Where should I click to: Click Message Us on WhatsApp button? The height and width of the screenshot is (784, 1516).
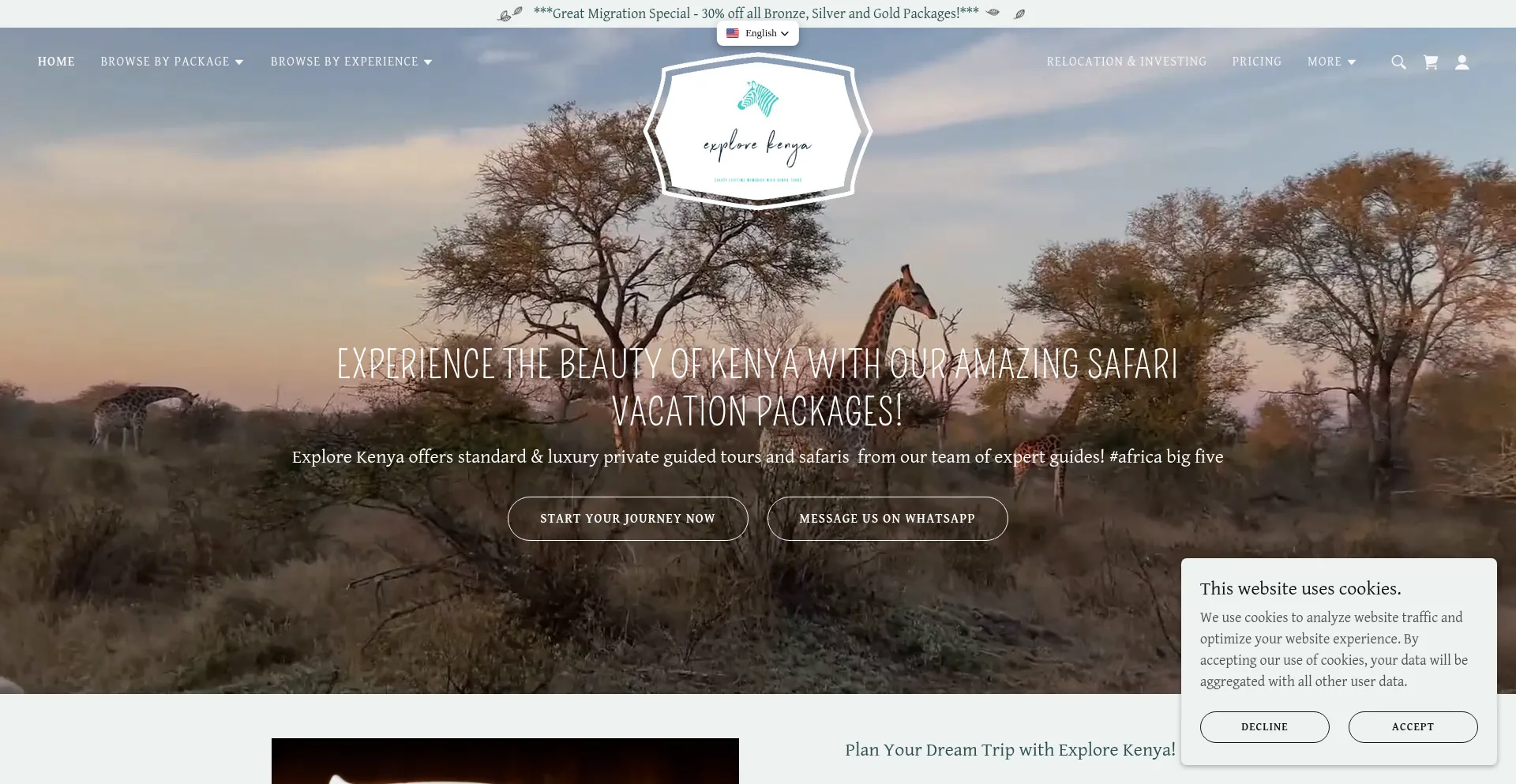point(887,519)
